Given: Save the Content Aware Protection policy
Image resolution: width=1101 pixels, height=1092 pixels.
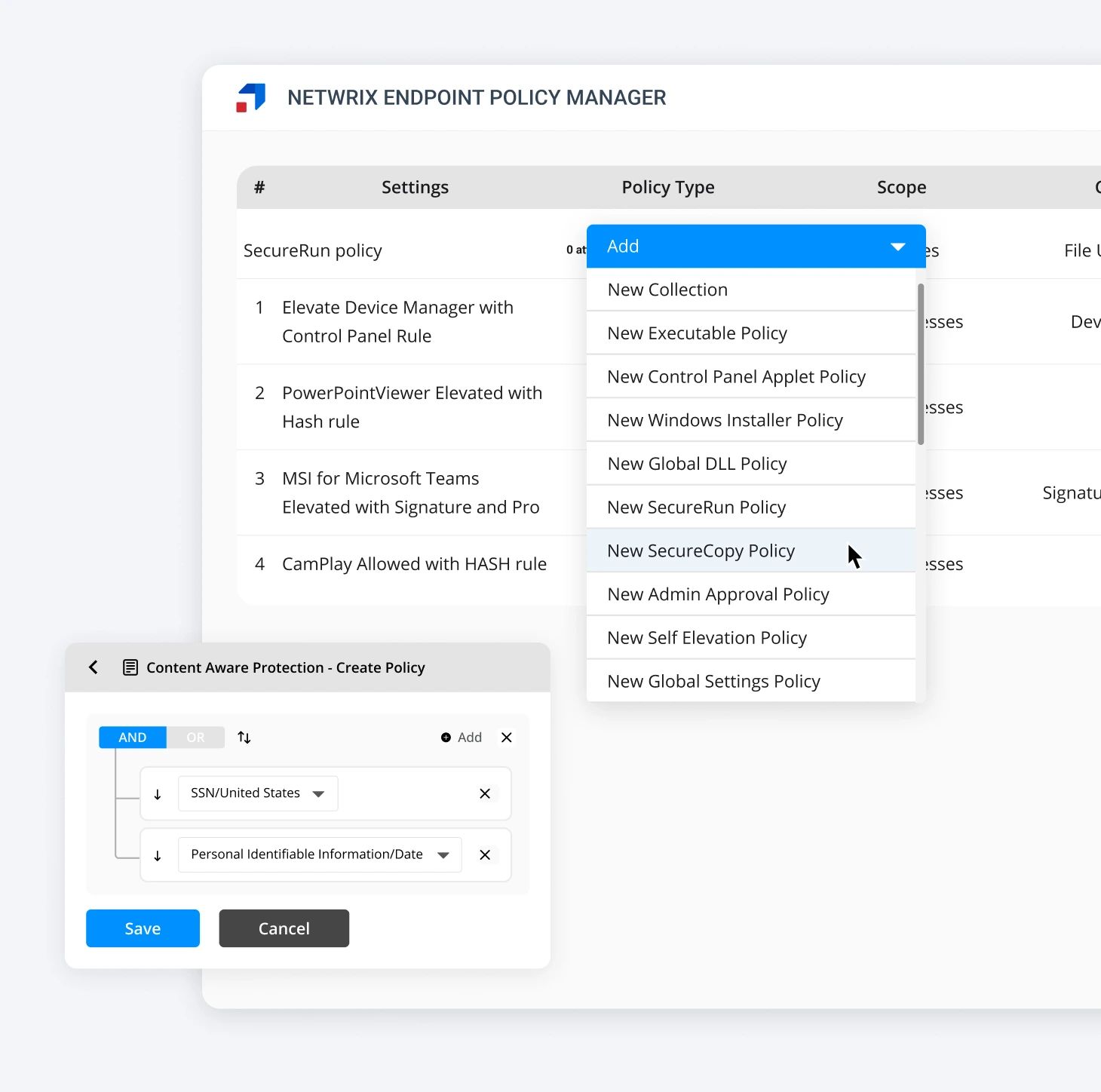Looking at the screenshot, I should click(x=143, y=928).
